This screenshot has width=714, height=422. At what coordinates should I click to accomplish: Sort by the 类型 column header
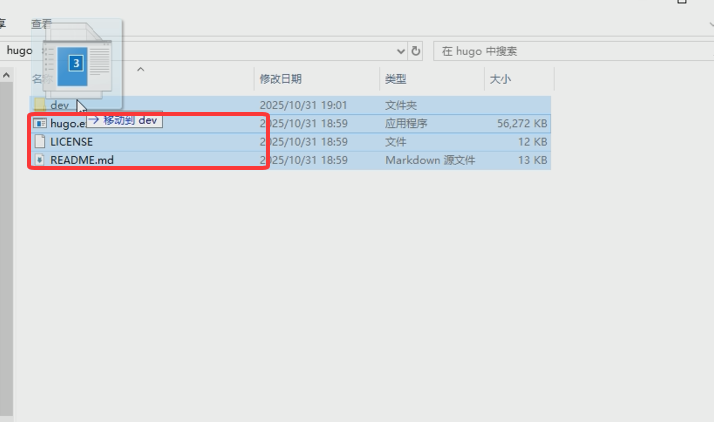pyautogui.click(x=396, y=78)
